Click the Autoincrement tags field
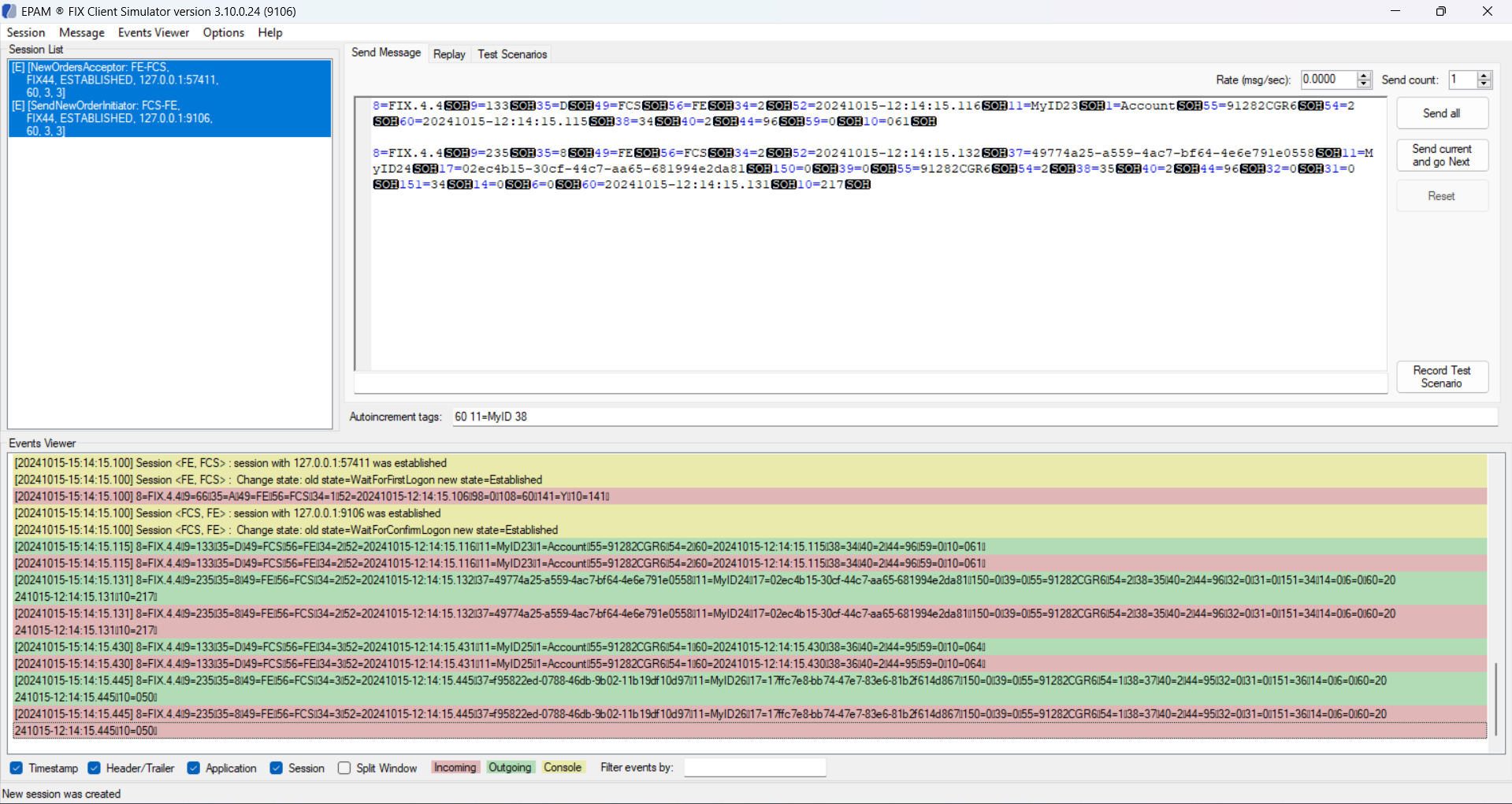 click(974, 417)
